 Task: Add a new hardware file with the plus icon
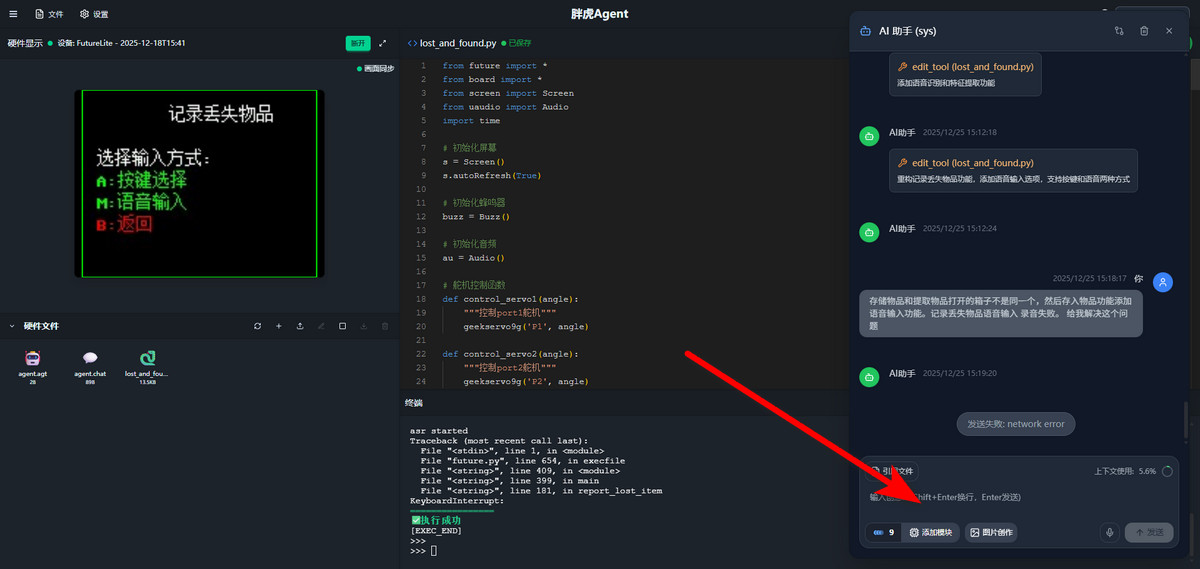[x=279, y=326]
